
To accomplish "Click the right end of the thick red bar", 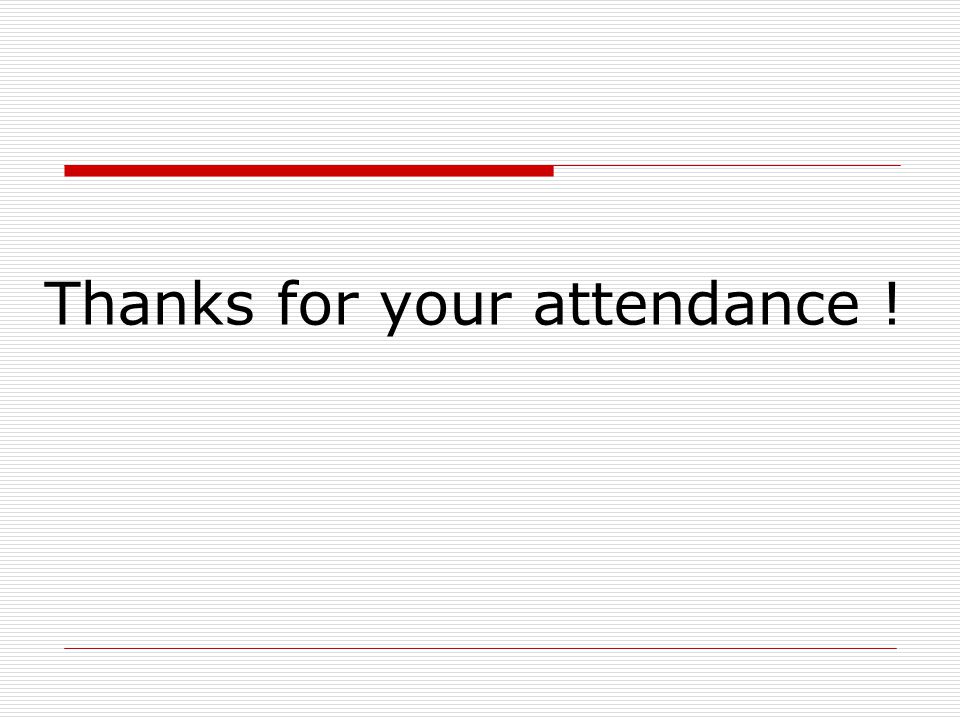I will coord(550,171).
